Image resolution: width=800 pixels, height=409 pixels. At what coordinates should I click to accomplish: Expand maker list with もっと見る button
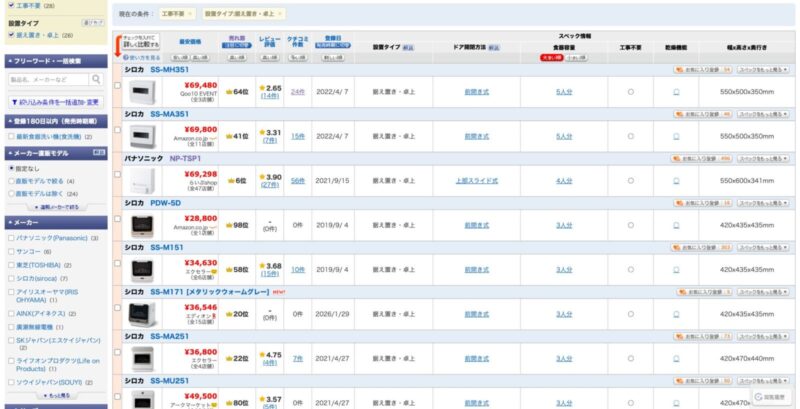pos(55,396)
